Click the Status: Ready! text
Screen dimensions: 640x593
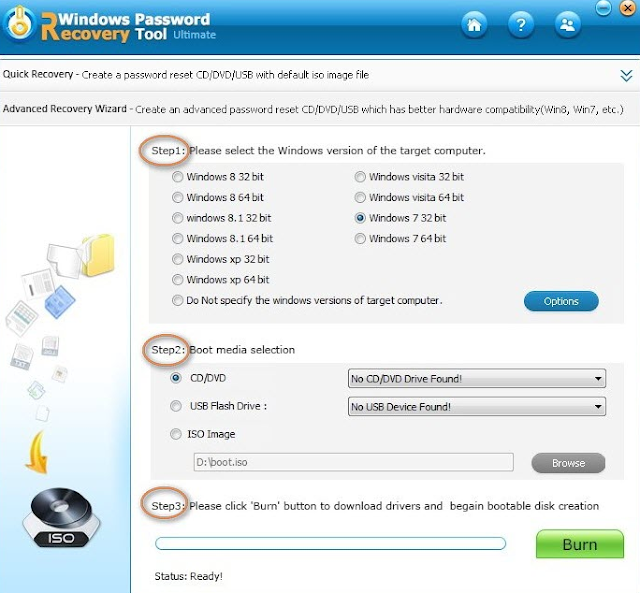pyautogui.click(x=189, y=576)
